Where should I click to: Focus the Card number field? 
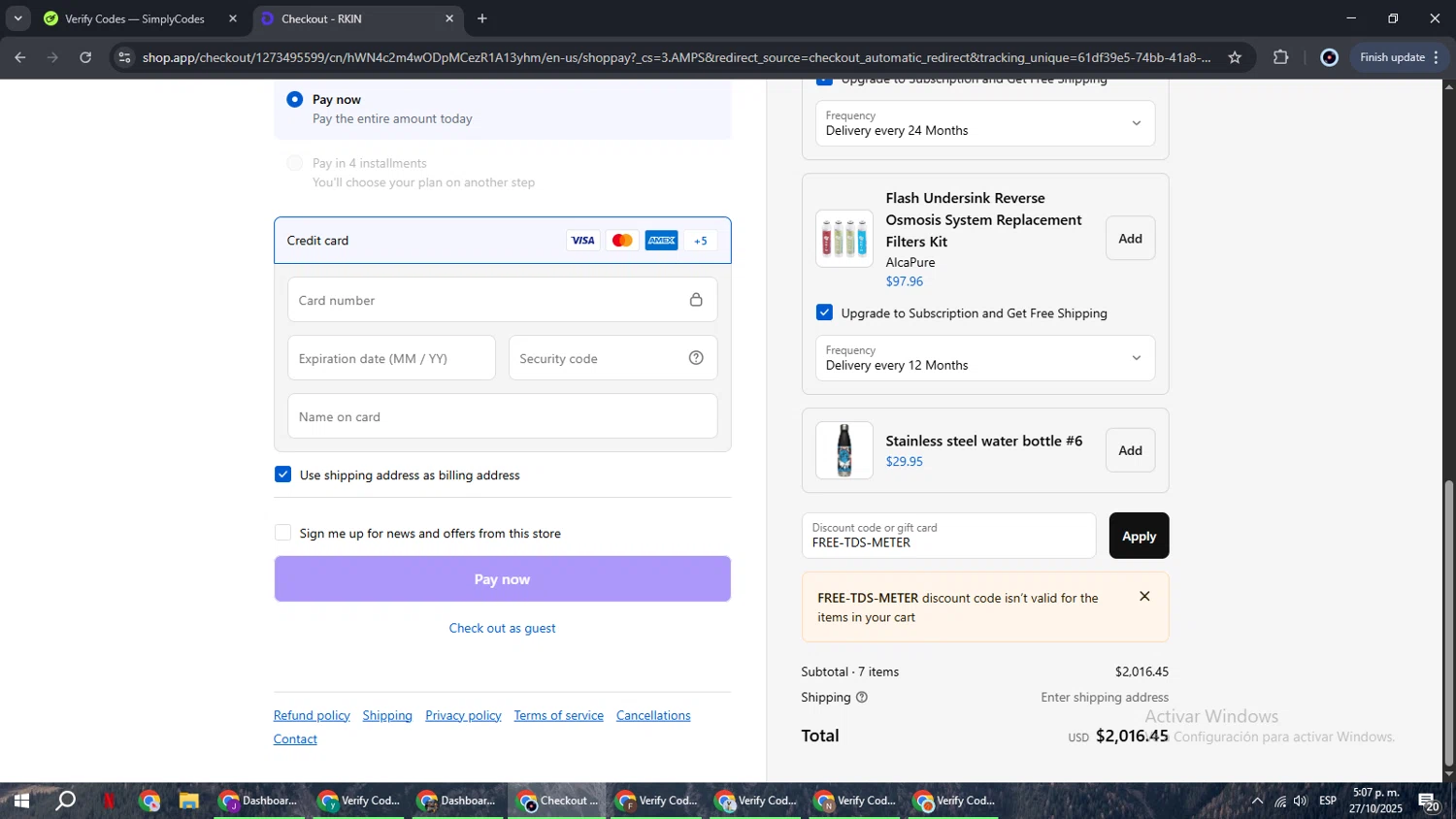(502, 300)
